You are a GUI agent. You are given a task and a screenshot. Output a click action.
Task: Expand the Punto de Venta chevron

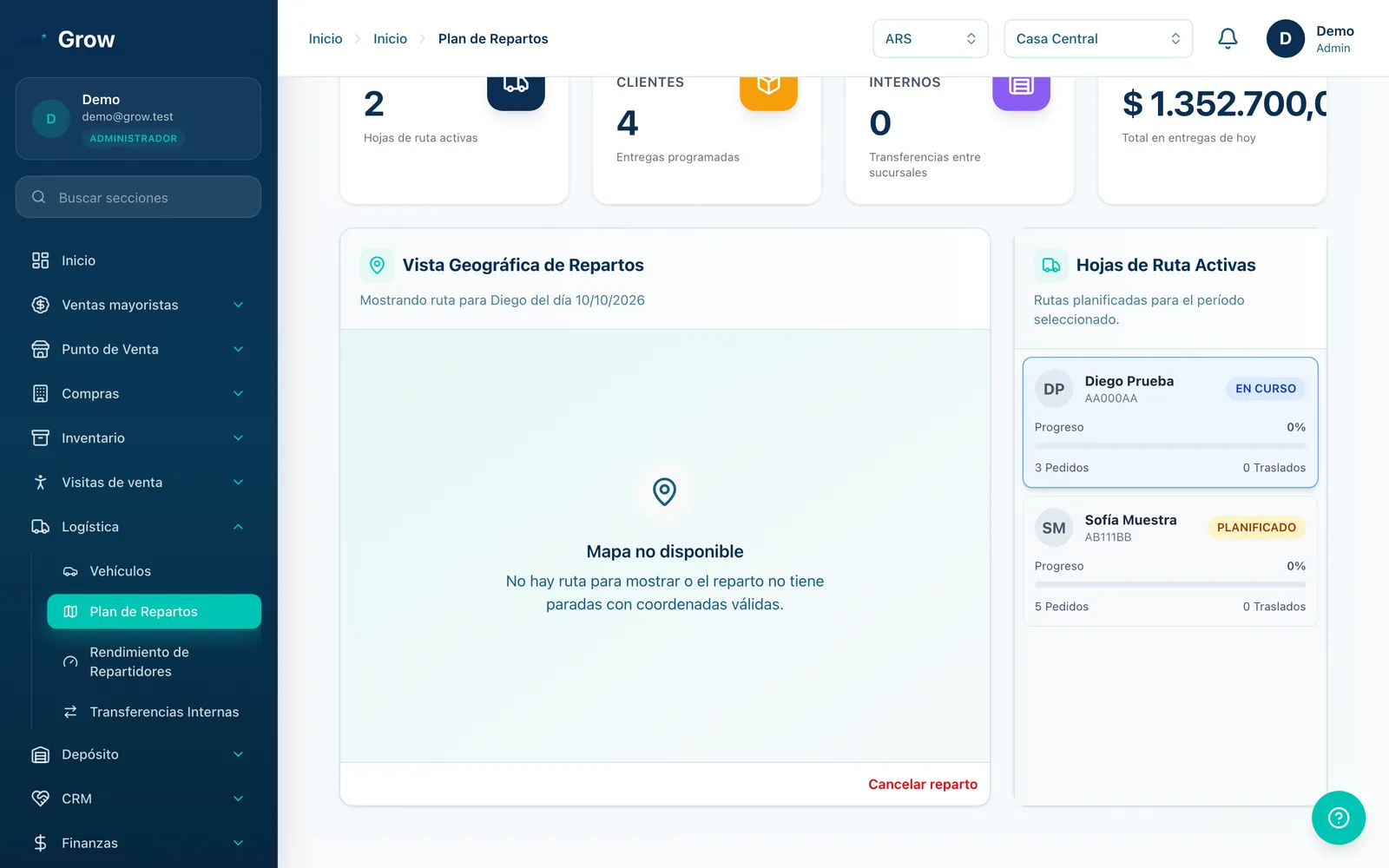click(x=239, y=349)
